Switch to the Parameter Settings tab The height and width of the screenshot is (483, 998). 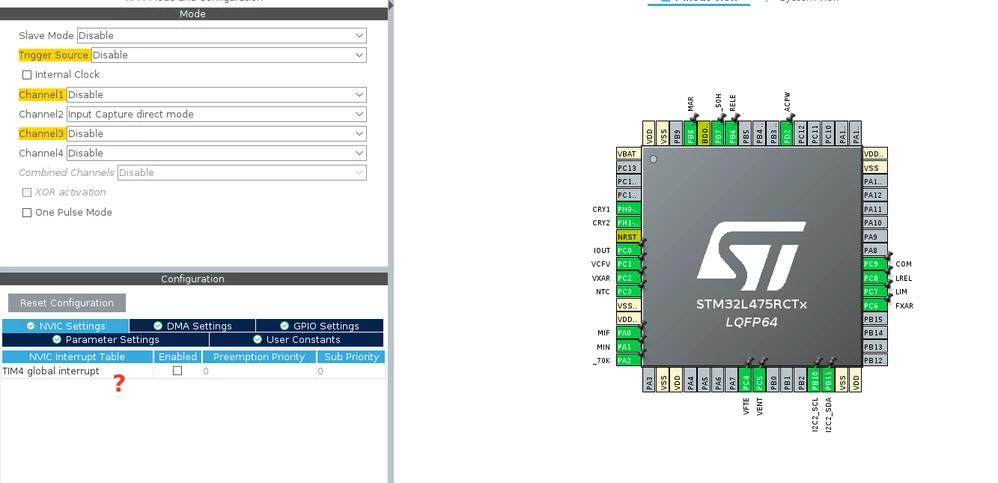pos(106,340)
